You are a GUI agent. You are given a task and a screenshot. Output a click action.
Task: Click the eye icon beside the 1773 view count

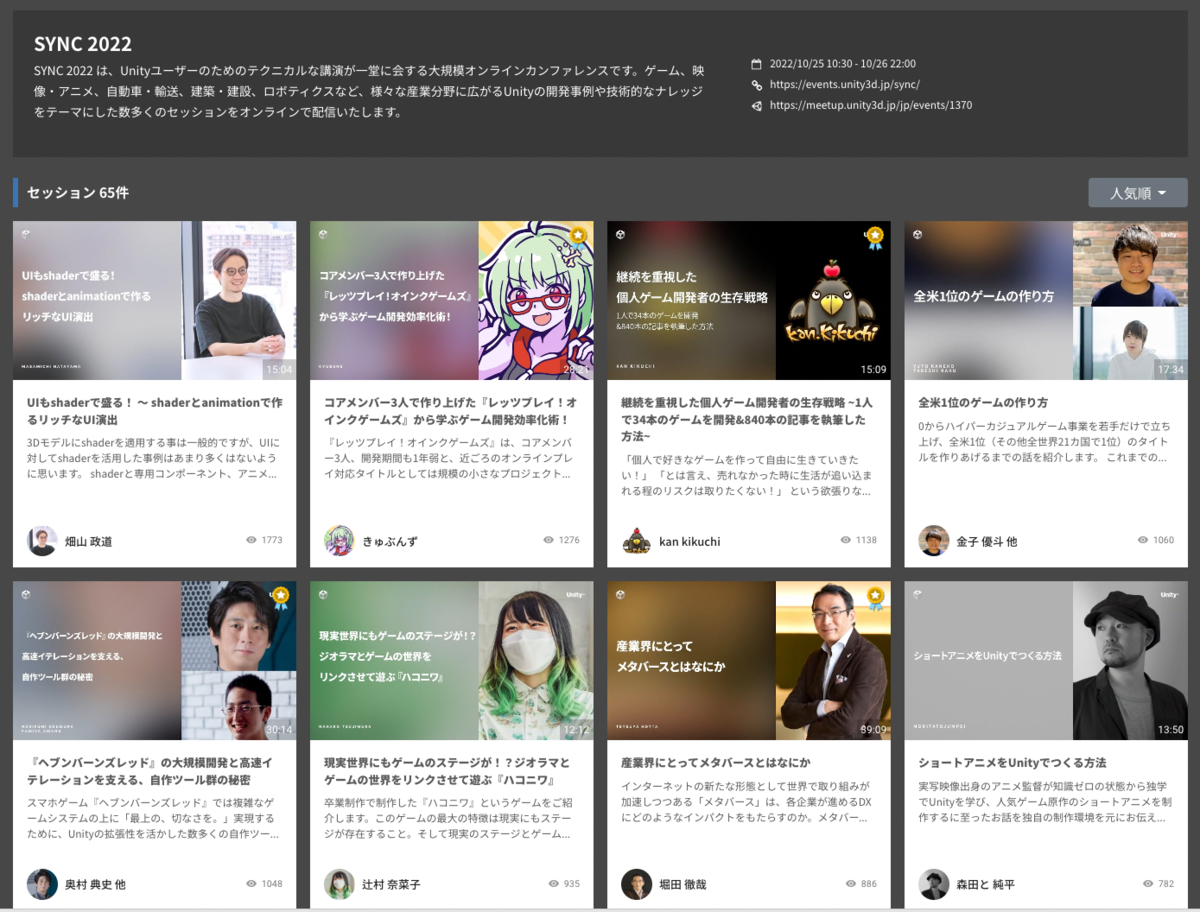tap(253, 540)
